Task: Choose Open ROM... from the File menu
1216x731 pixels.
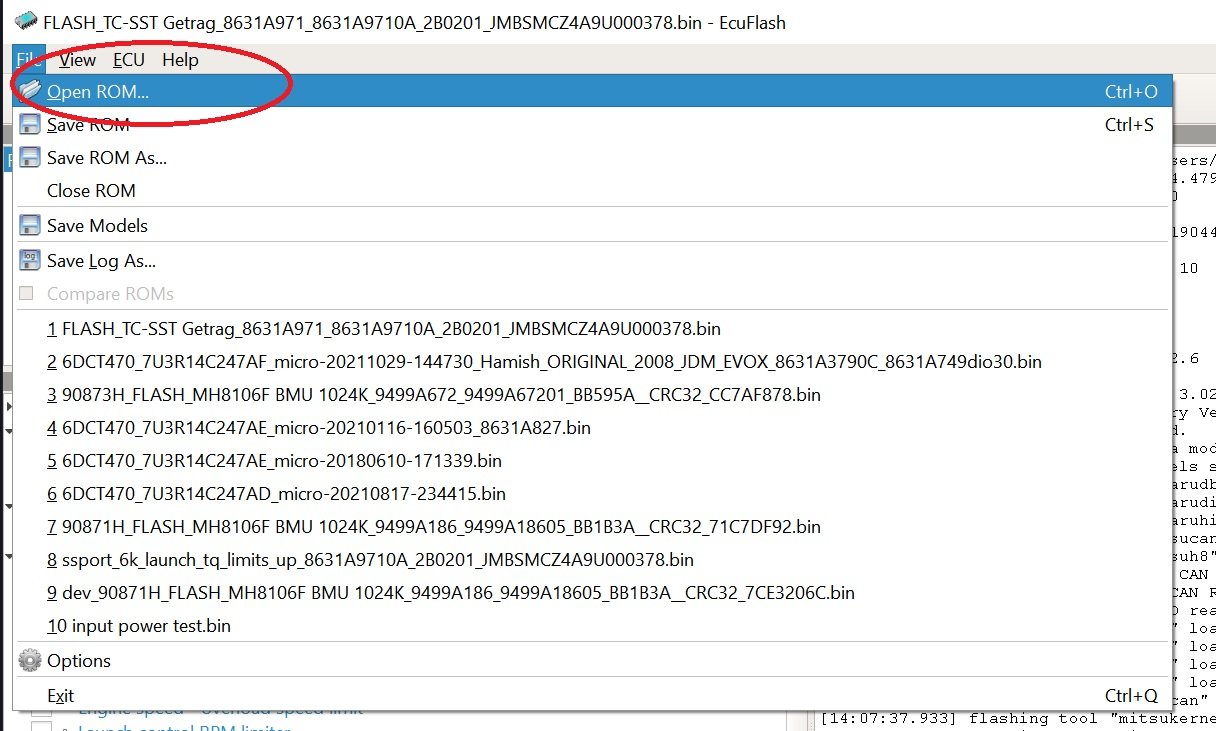Action: [x=592, y=92]
